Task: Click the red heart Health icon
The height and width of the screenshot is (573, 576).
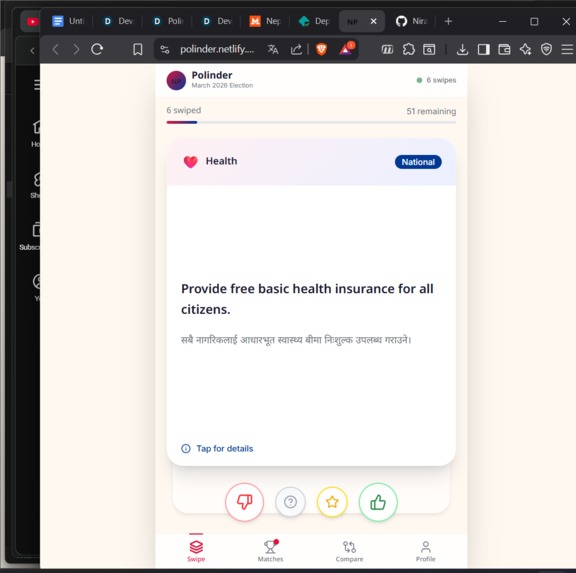Action: pyautogui.click(x=190, y=162)
